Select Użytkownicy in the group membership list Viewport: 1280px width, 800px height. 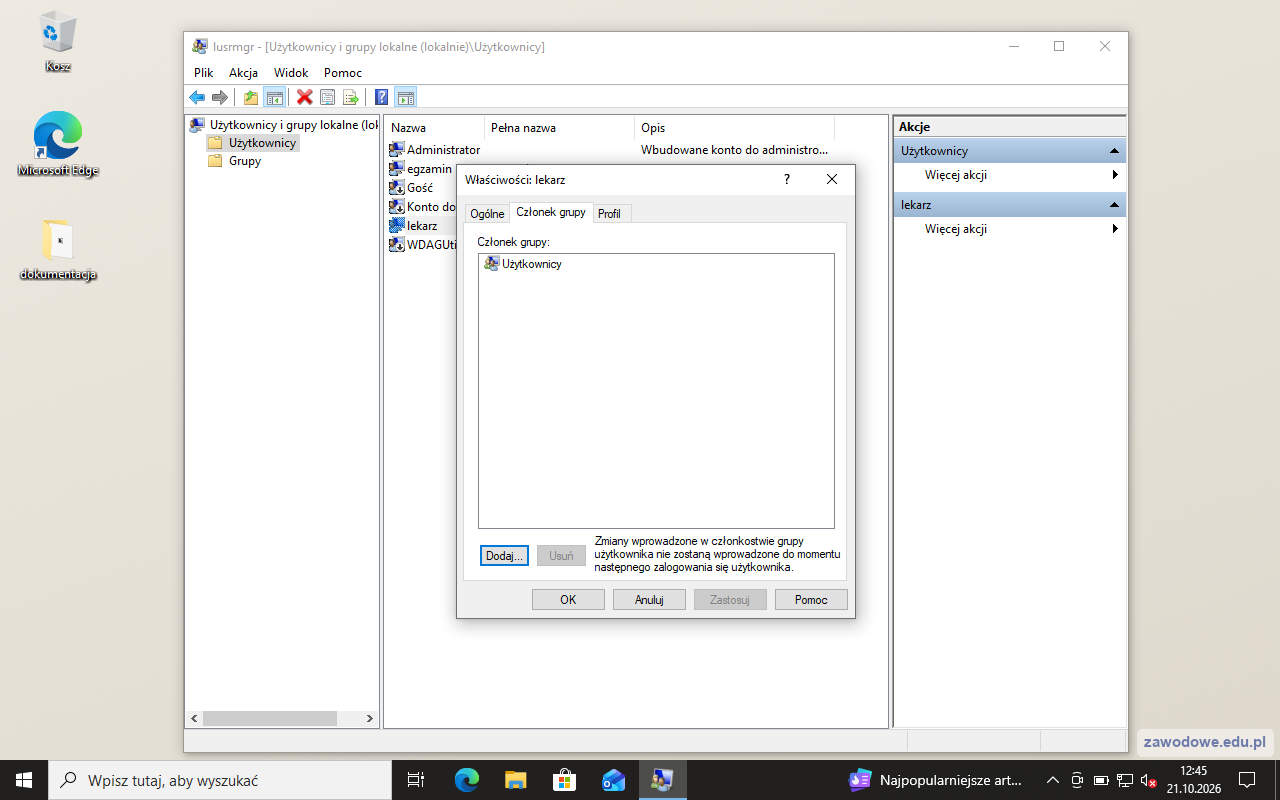(x=522, y=264)
